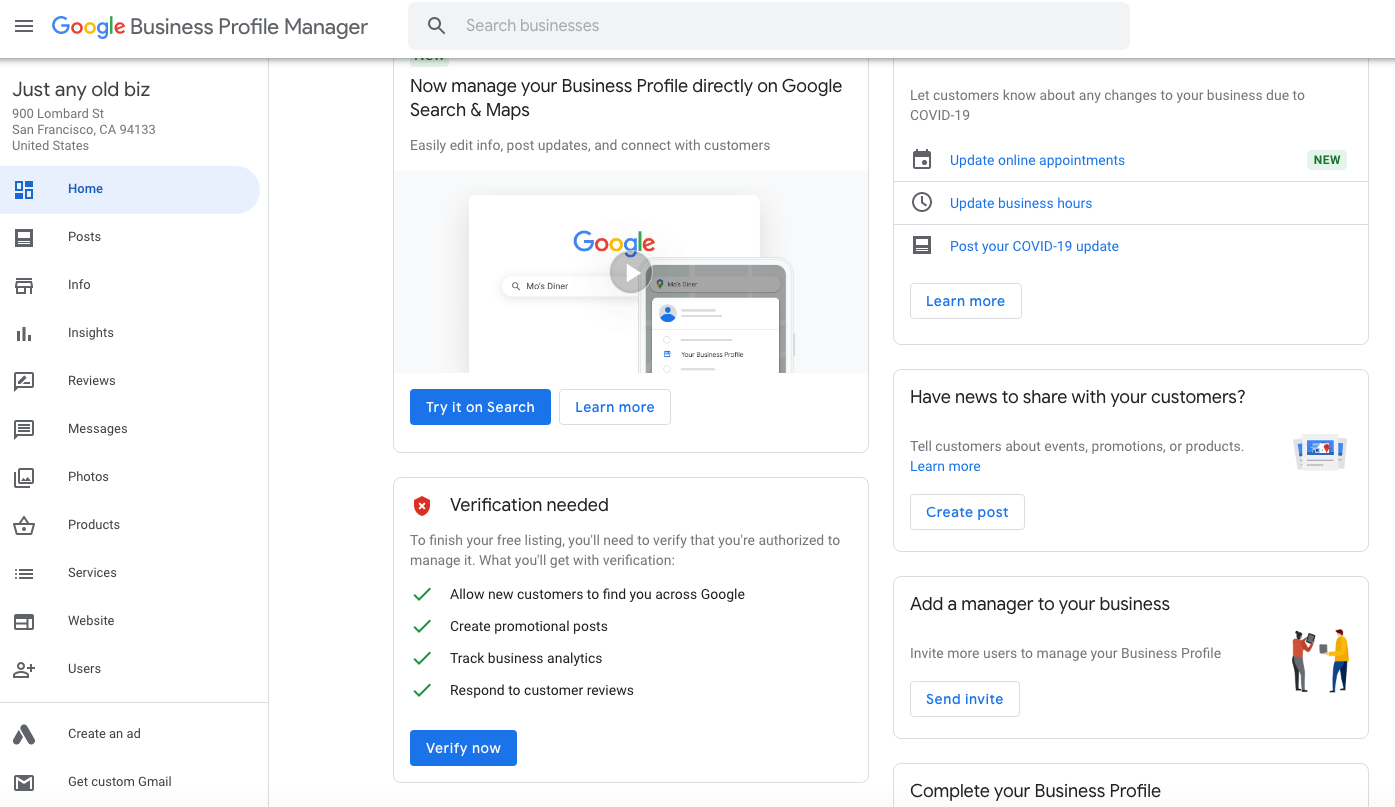Go to Website in the sidebar

(130, 621)
